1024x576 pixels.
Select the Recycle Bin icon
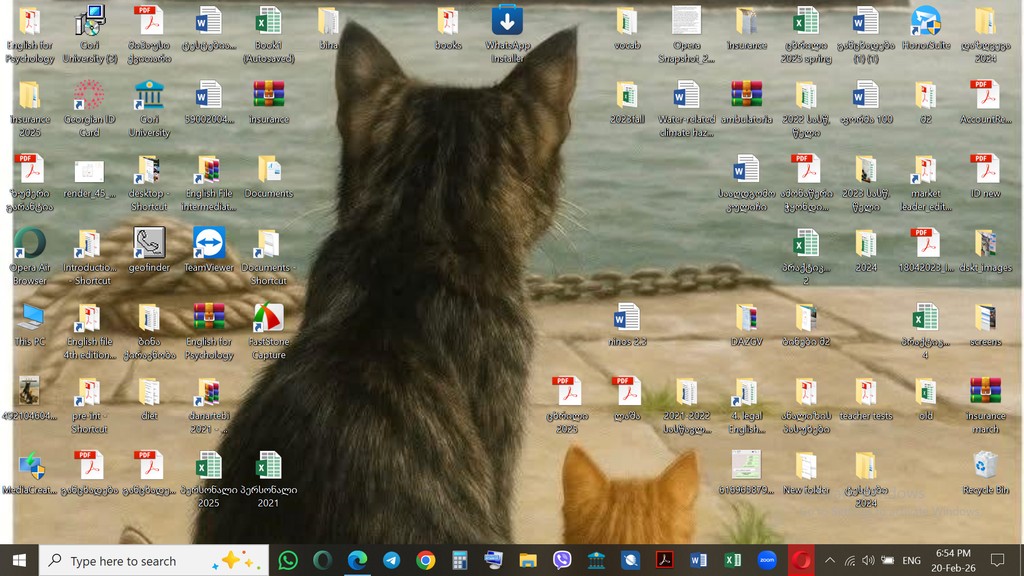point(985,473)
